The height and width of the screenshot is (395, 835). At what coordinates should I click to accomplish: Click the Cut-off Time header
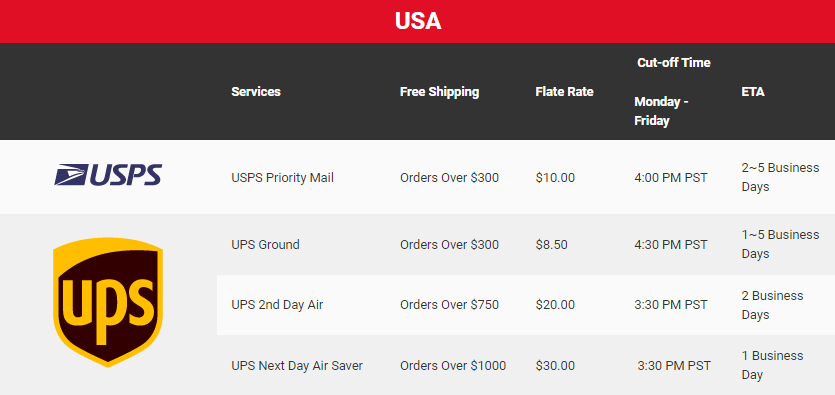[674, 63]
